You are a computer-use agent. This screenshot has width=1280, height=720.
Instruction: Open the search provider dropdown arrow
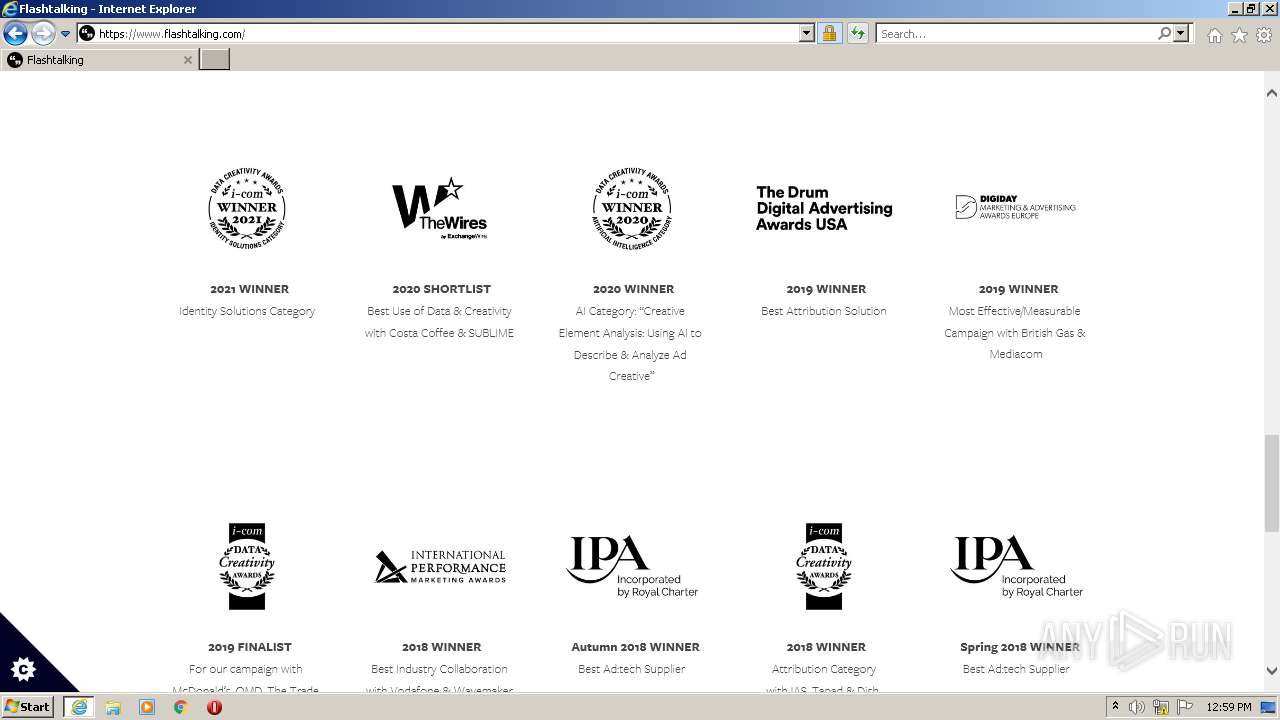coord(1181,34)
